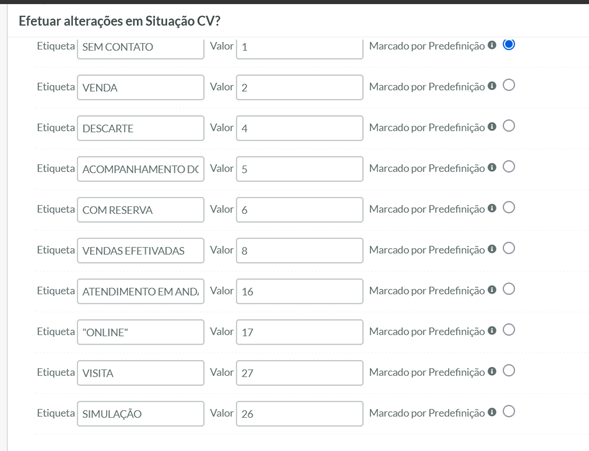Click the SEM CONTATO label field
The width and height of the screenshot is (589, 451).
coord(141,48)
